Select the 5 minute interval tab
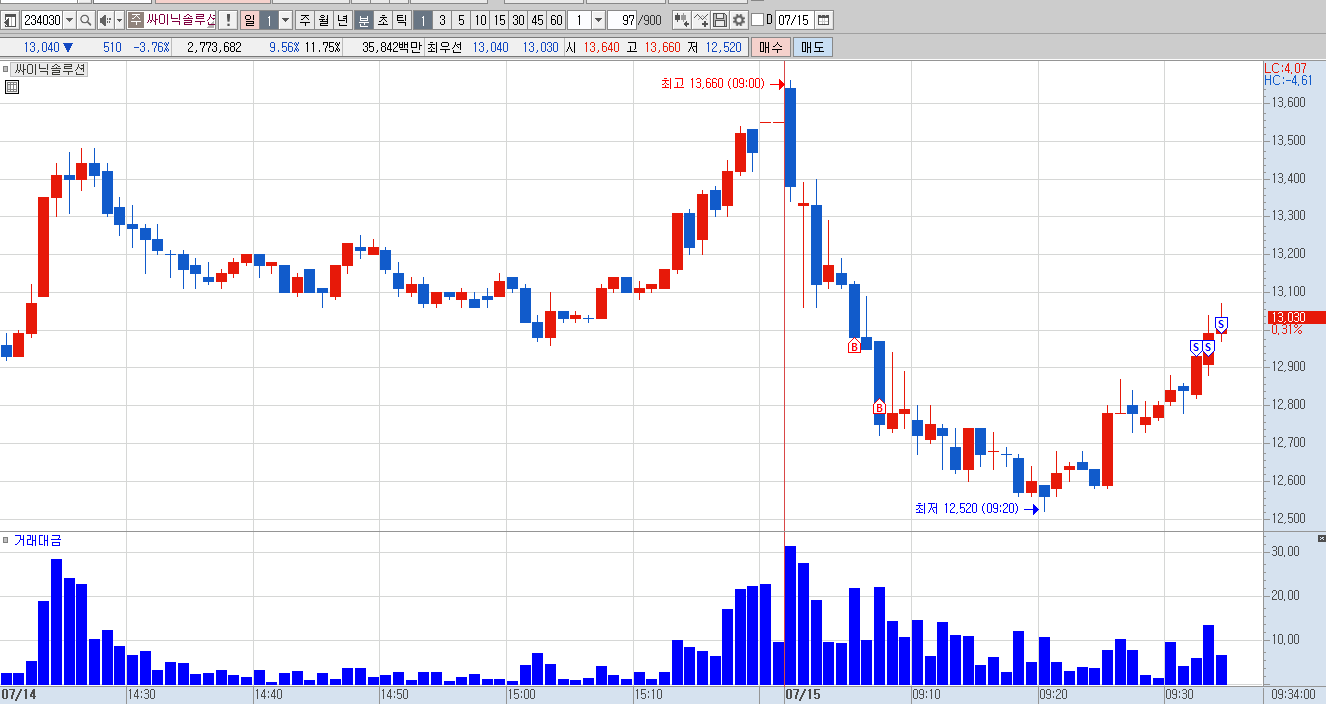This screenshot has width=1326, height=704. [x=461, y=20]
